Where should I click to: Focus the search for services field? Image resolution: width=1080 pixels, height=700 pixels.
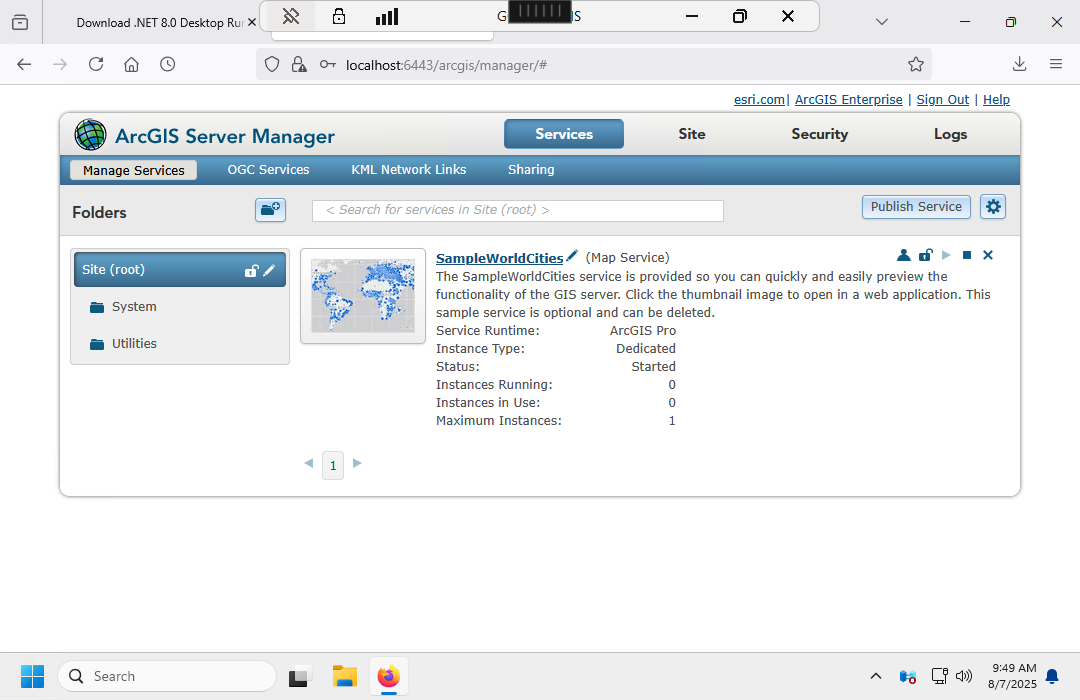pos(517,210)
